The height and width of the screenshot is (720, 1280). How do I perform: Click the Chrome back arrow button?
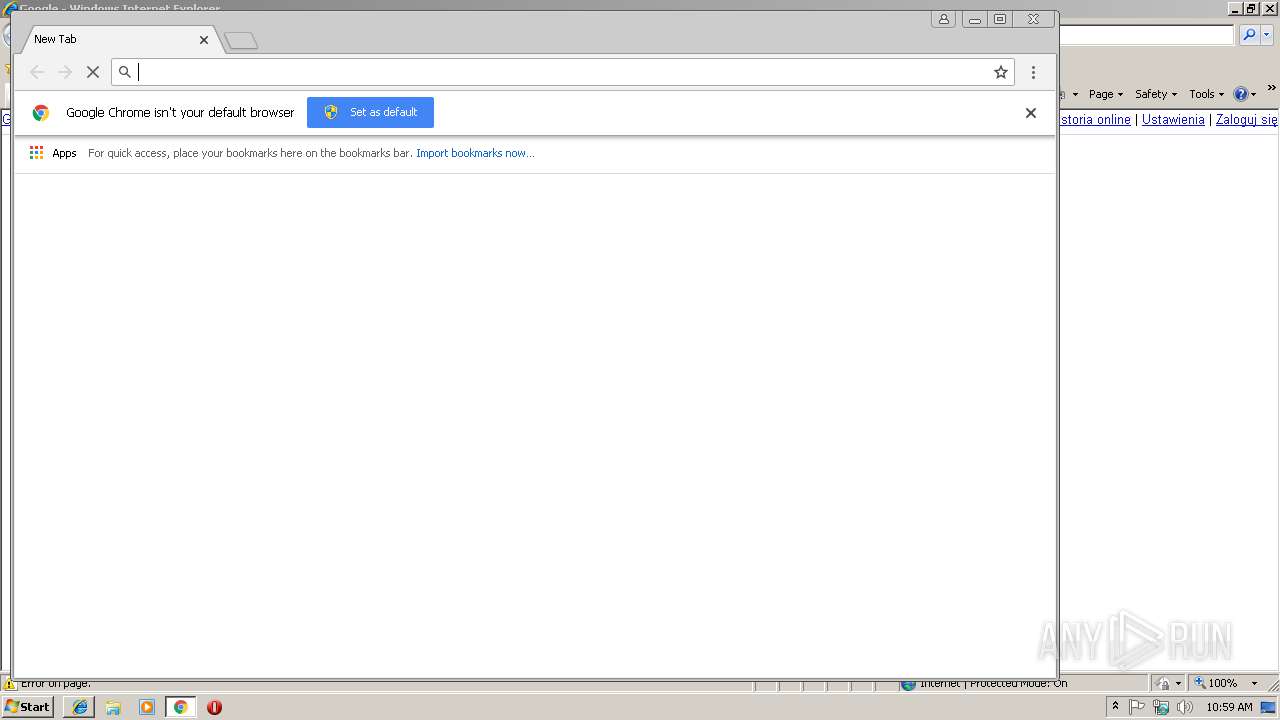coord(37,72)
